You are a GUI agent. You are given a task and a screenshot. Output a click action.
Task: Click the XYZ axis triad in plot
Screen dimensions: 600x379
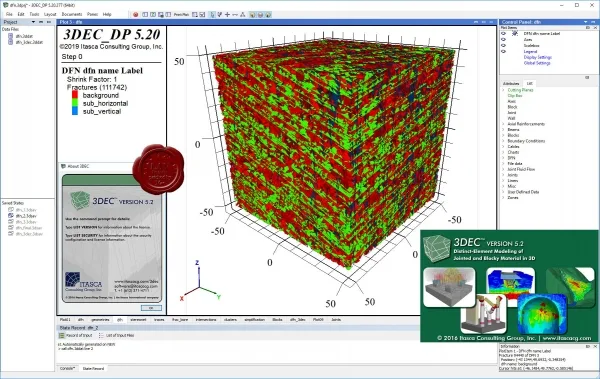click(200, 281)
